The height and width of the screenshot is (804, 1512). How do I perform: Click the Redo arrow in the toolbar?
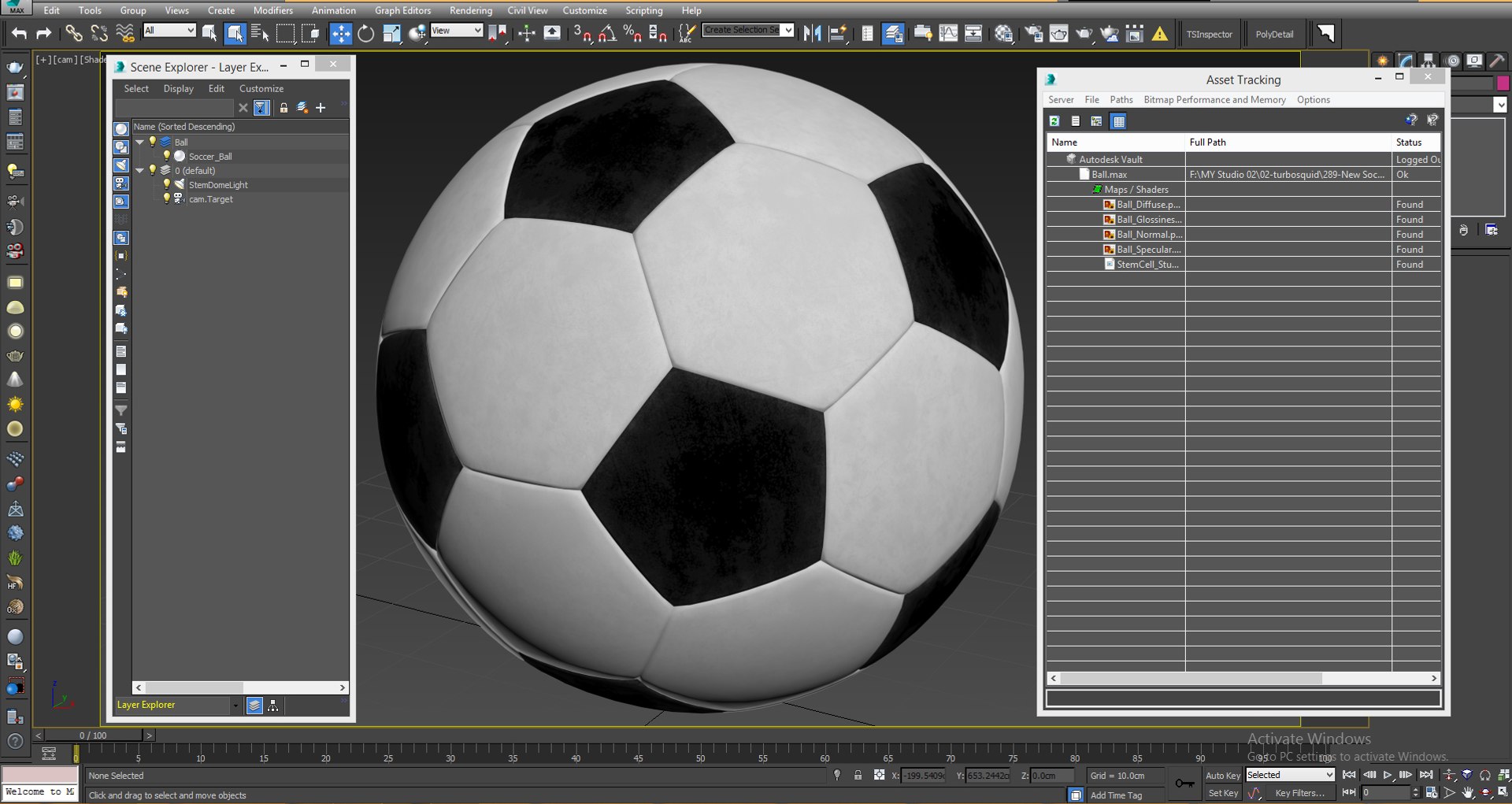click(44, 33)
